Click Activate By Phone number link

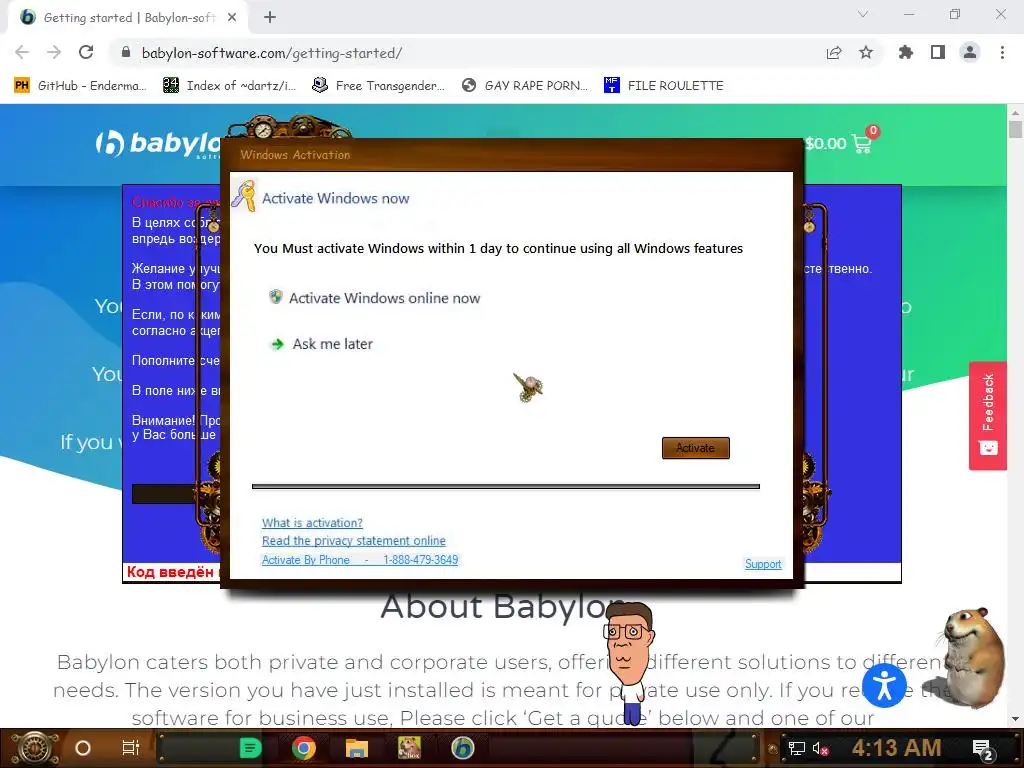[x=360, y=560]
